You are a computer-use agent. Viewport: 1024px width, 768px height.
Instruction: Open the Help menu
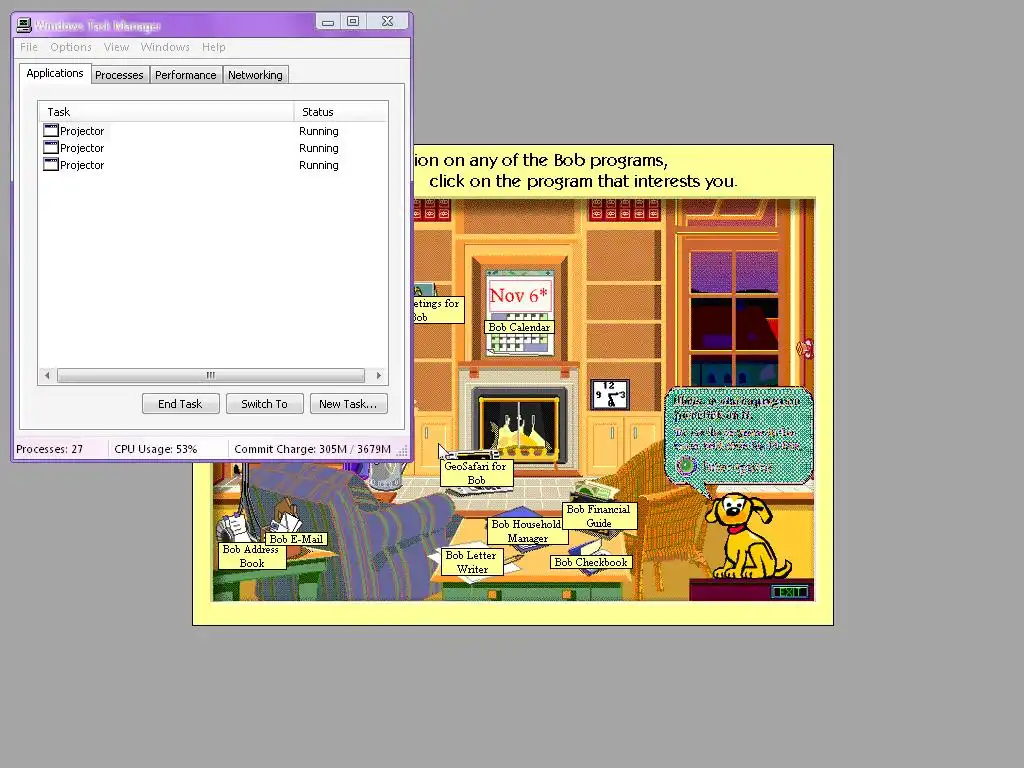[x=214, y=47]
